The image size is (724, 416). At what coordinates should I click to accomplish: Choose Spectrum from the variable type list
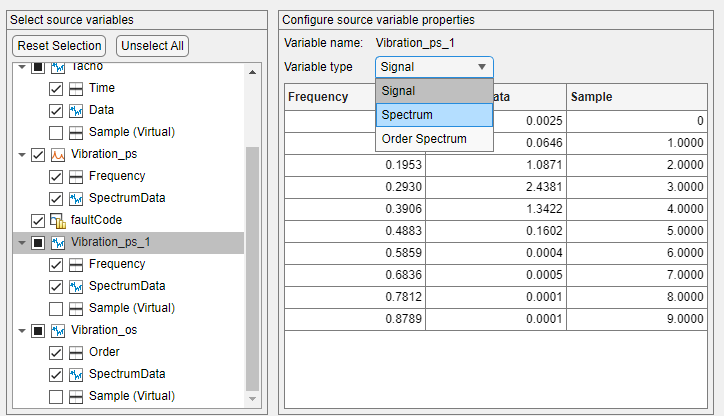434,115
